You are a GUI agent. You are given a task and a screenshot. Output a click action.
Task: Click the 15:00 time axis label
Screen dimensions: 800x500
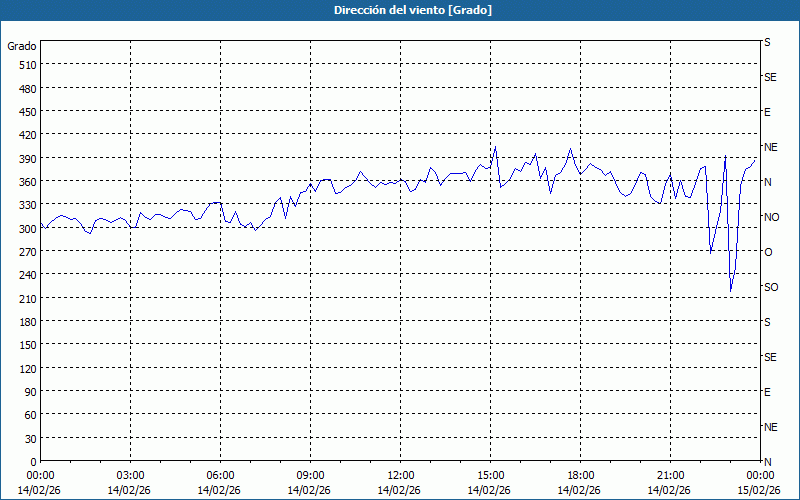[490, 475]
